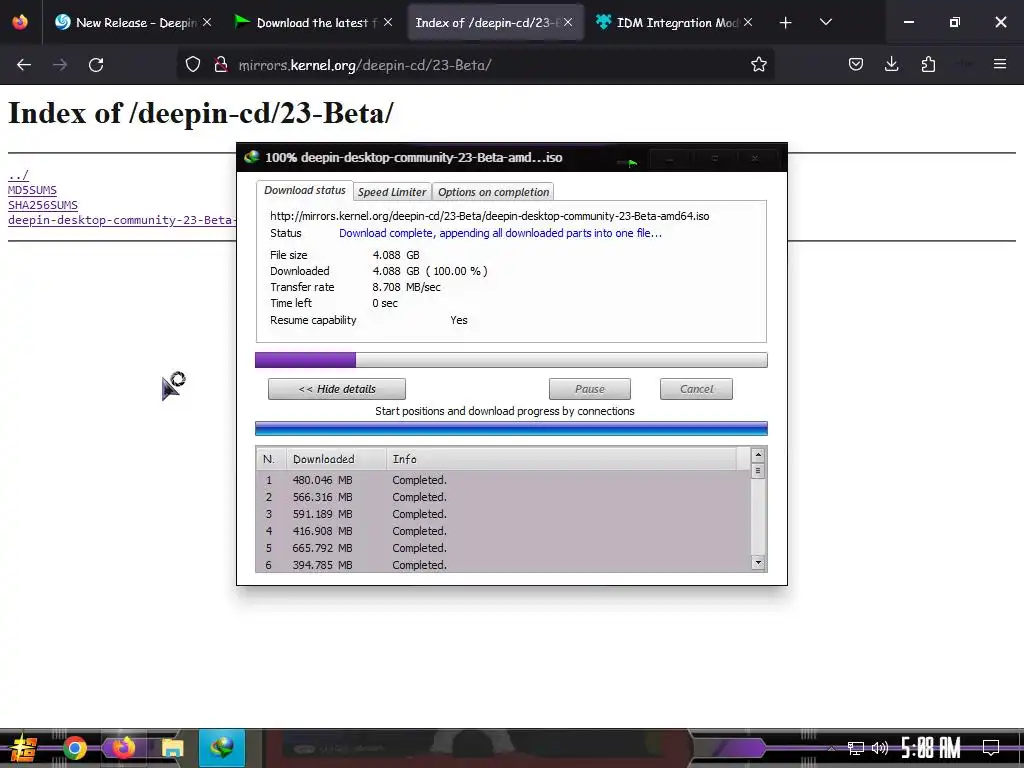The image size is (1024, 768).
Task: Click the IDM dialog title bar icon
Action: (251, 157)
